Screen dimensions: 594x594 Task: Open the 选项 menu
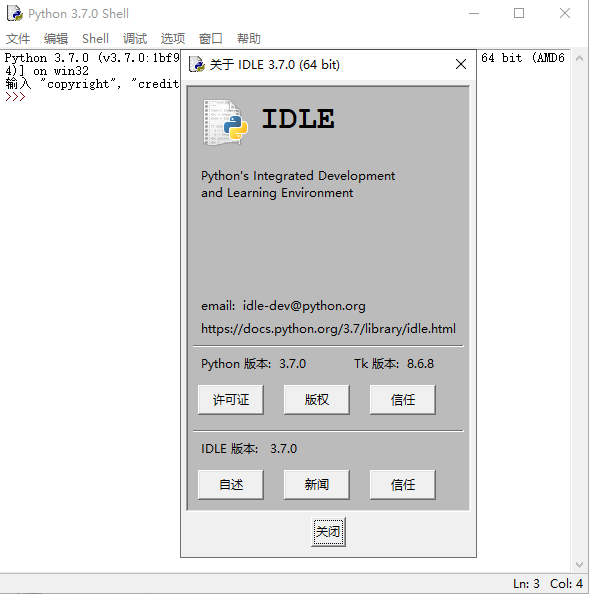pyautogui.click(x=173, y=39)
